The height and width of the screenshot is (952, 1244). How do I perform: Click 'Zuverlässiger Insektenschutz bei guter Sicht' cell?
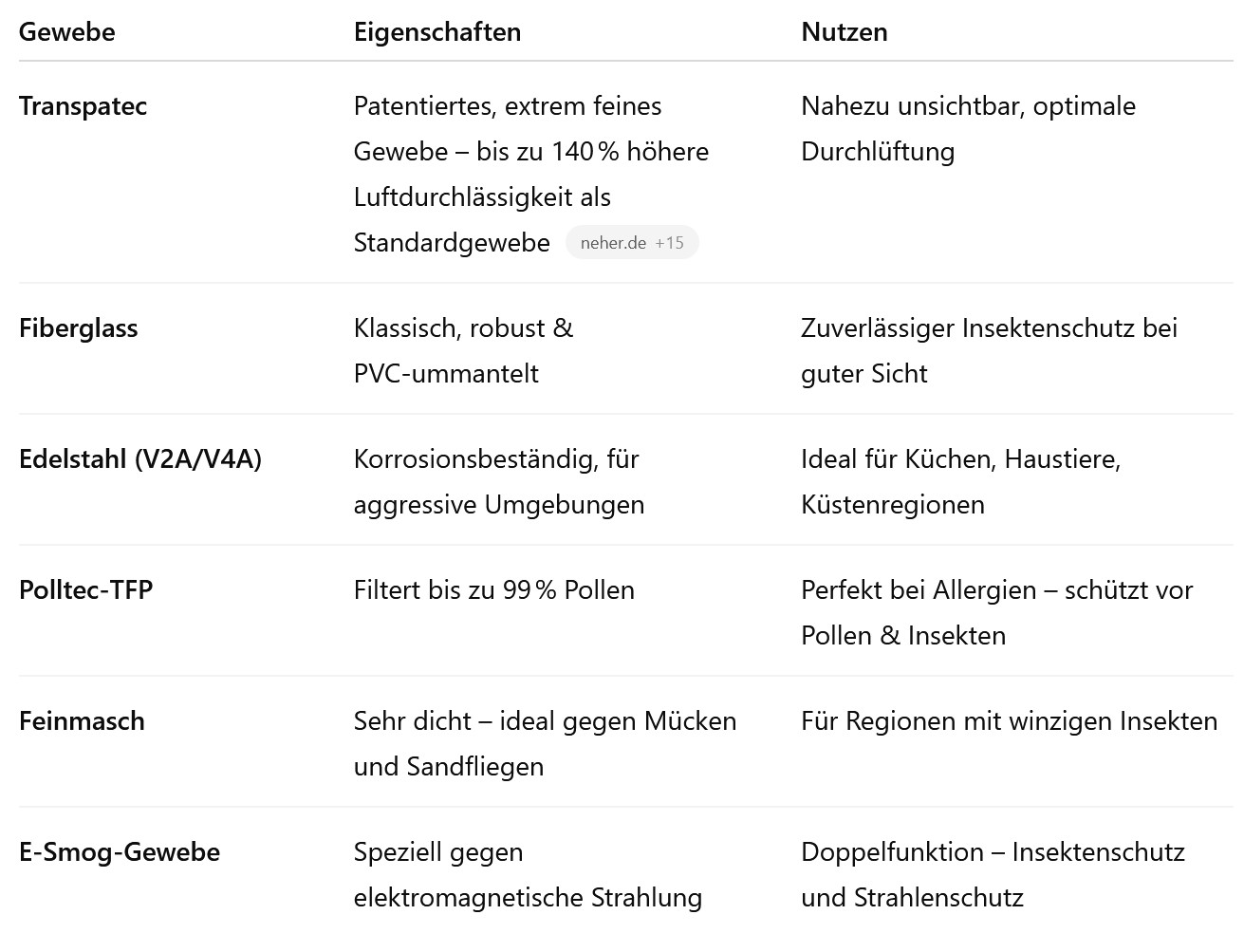[x=990, y=351]
